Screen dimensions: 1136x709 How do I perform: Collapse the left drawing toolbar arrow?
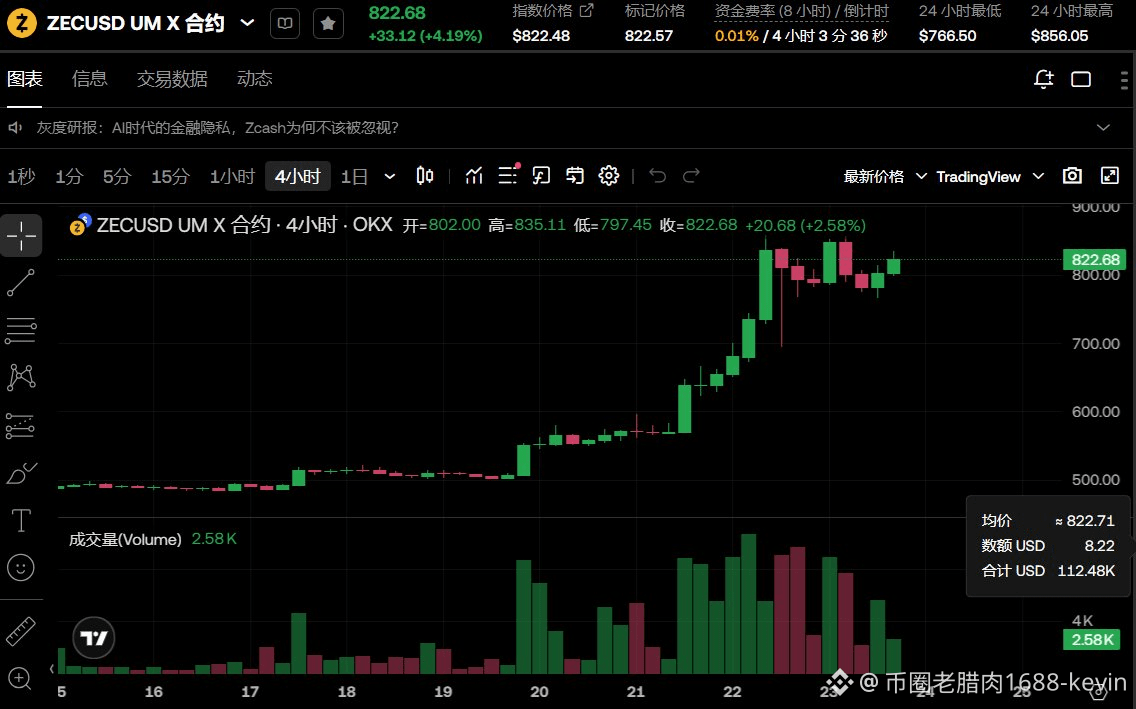(51, 668)
